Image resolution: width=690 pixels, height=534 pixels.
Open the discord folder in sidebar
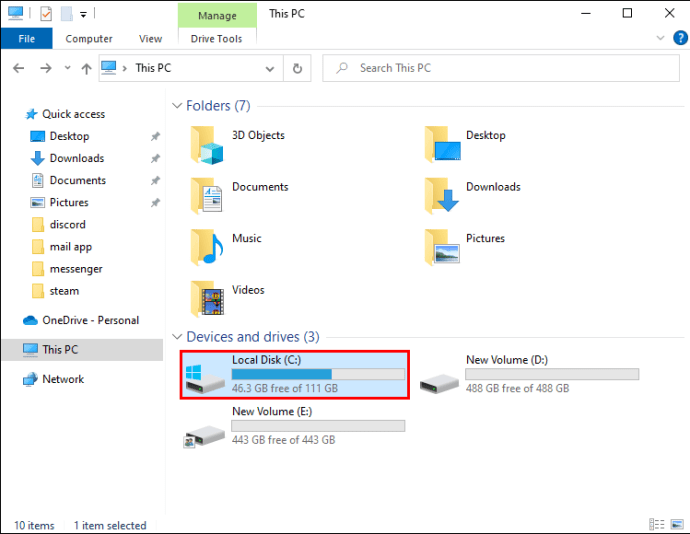click(67, 225)
